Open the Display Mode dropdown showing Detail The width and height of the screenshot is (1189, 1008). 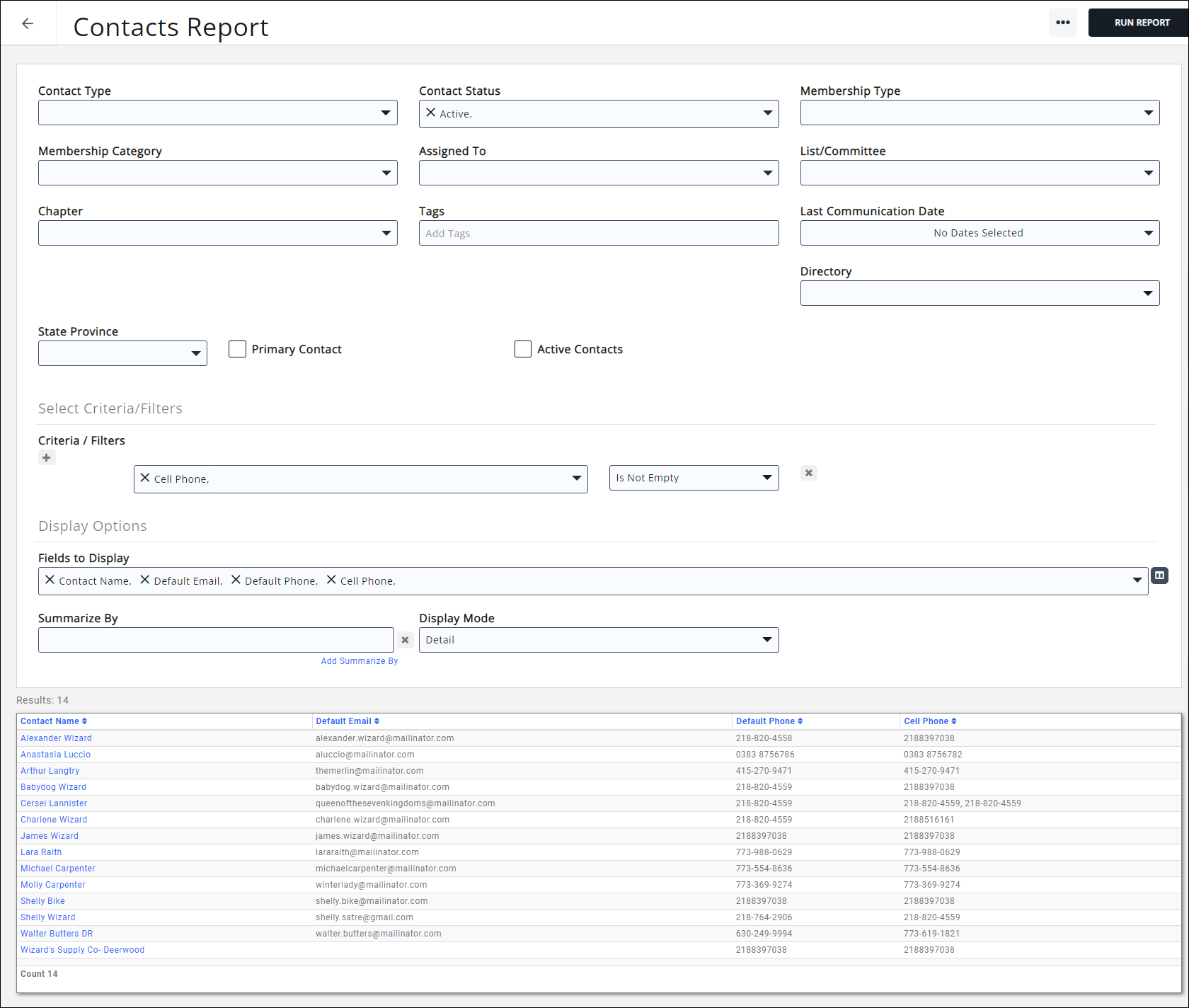click(x=598, y=639)
